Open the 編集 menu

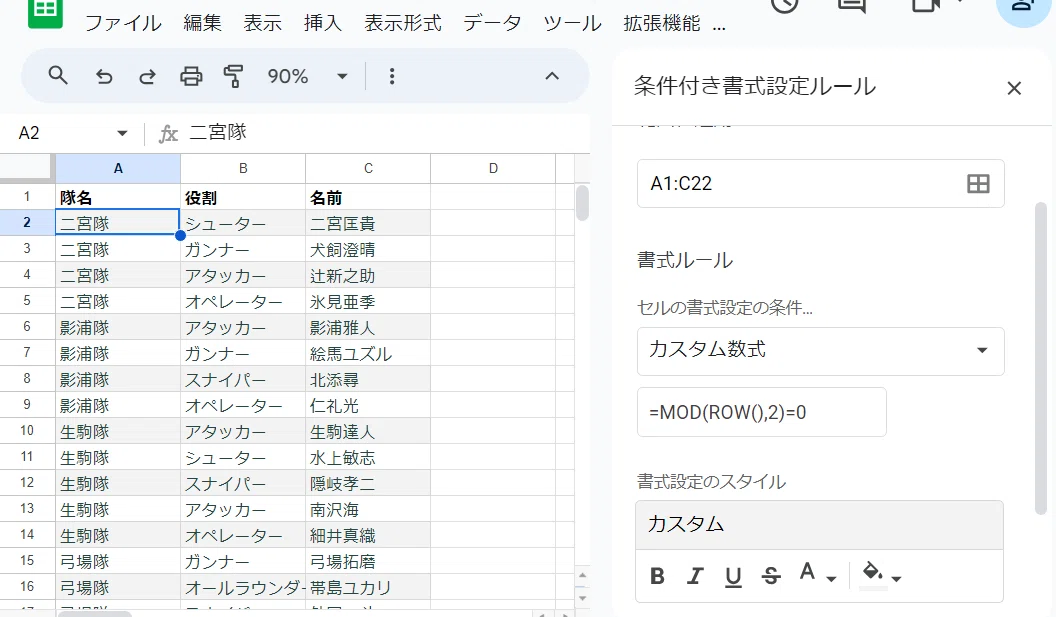pos(203,24)
